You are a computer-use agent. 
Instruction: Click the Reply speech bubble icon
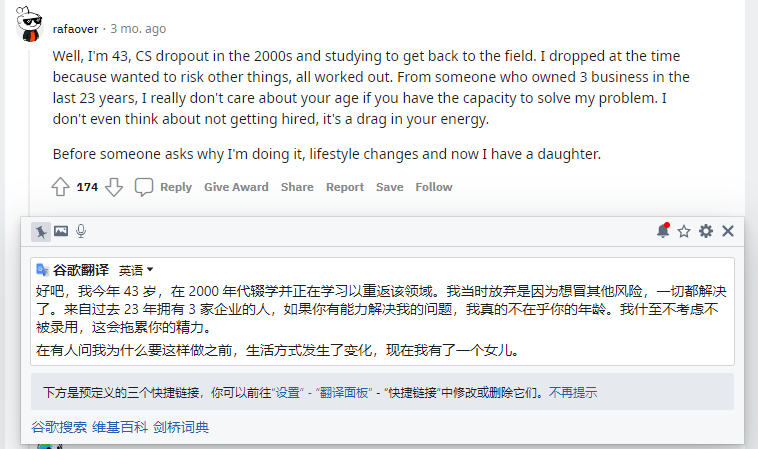click(144, 187)
